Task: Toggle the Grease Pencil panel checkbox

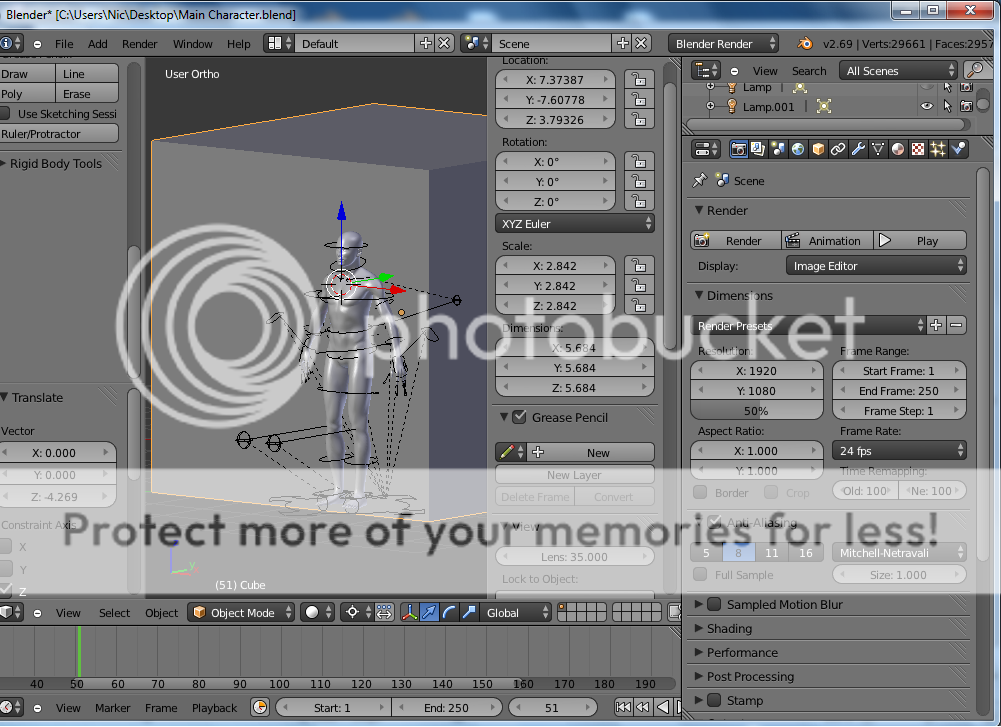Action: (x=517, y=417)
